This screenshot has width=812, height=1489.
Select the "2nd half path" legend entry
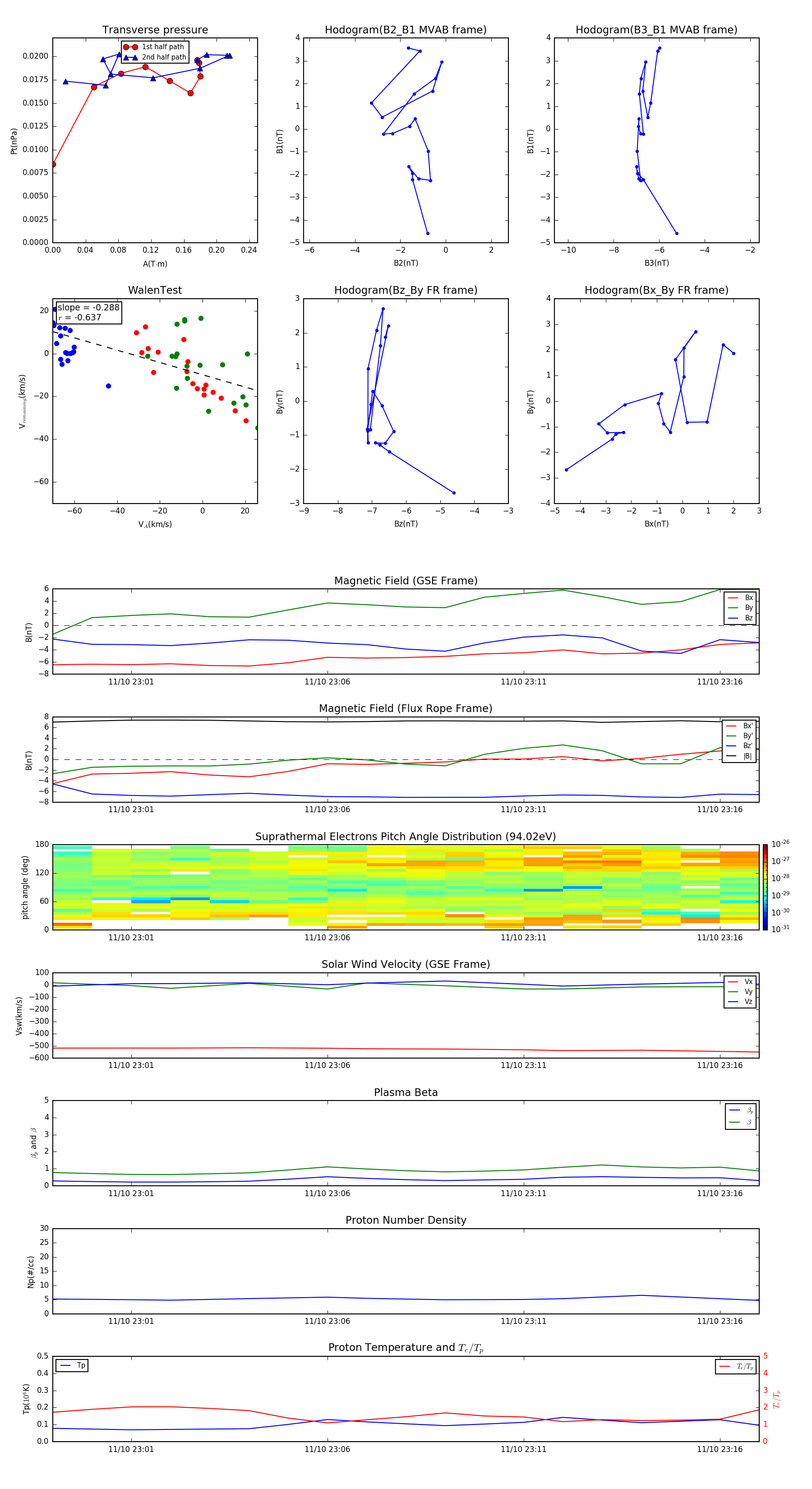pos(155,57)
